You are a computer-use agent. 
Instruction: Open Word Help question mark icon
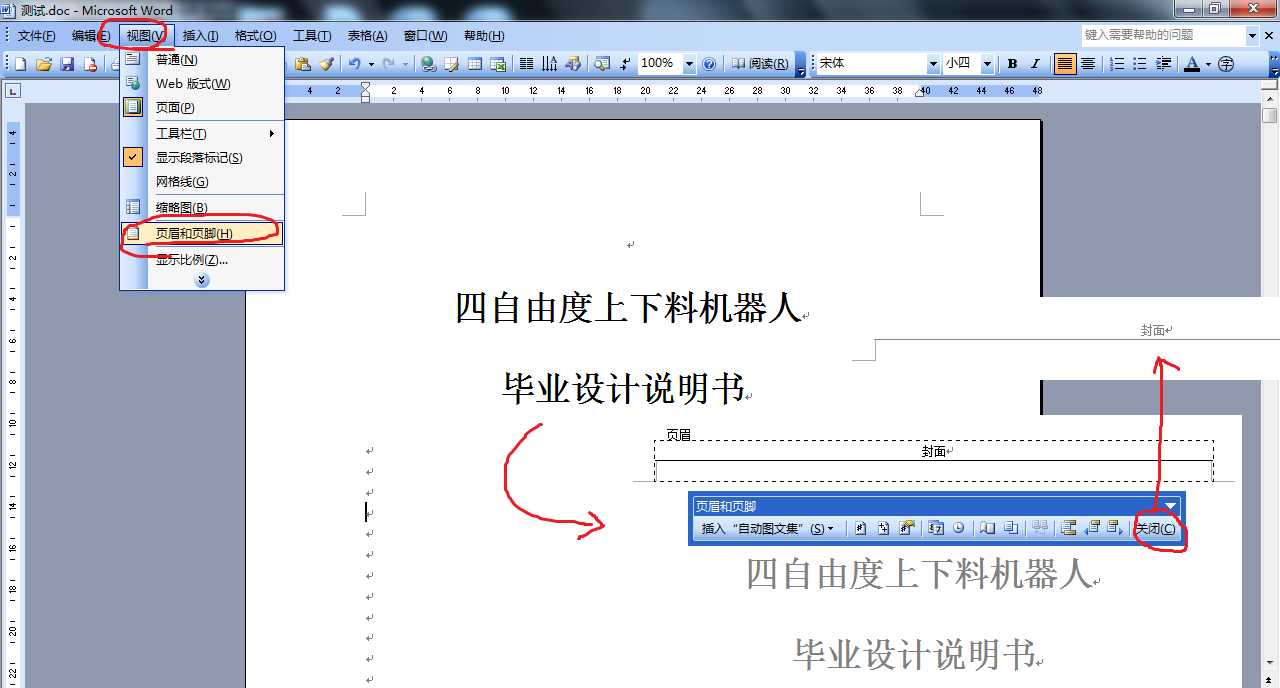coord(709,64)
